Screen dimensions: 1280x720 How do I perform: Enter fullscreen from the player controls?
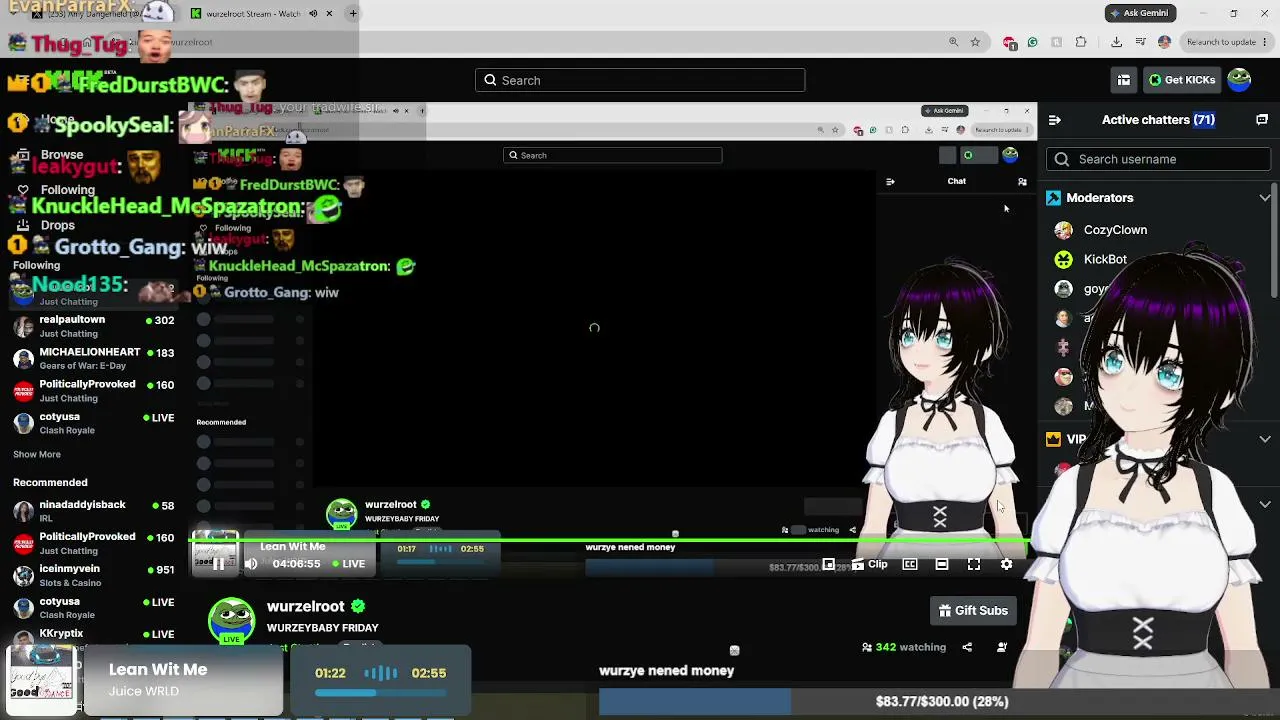coord(974,564)
